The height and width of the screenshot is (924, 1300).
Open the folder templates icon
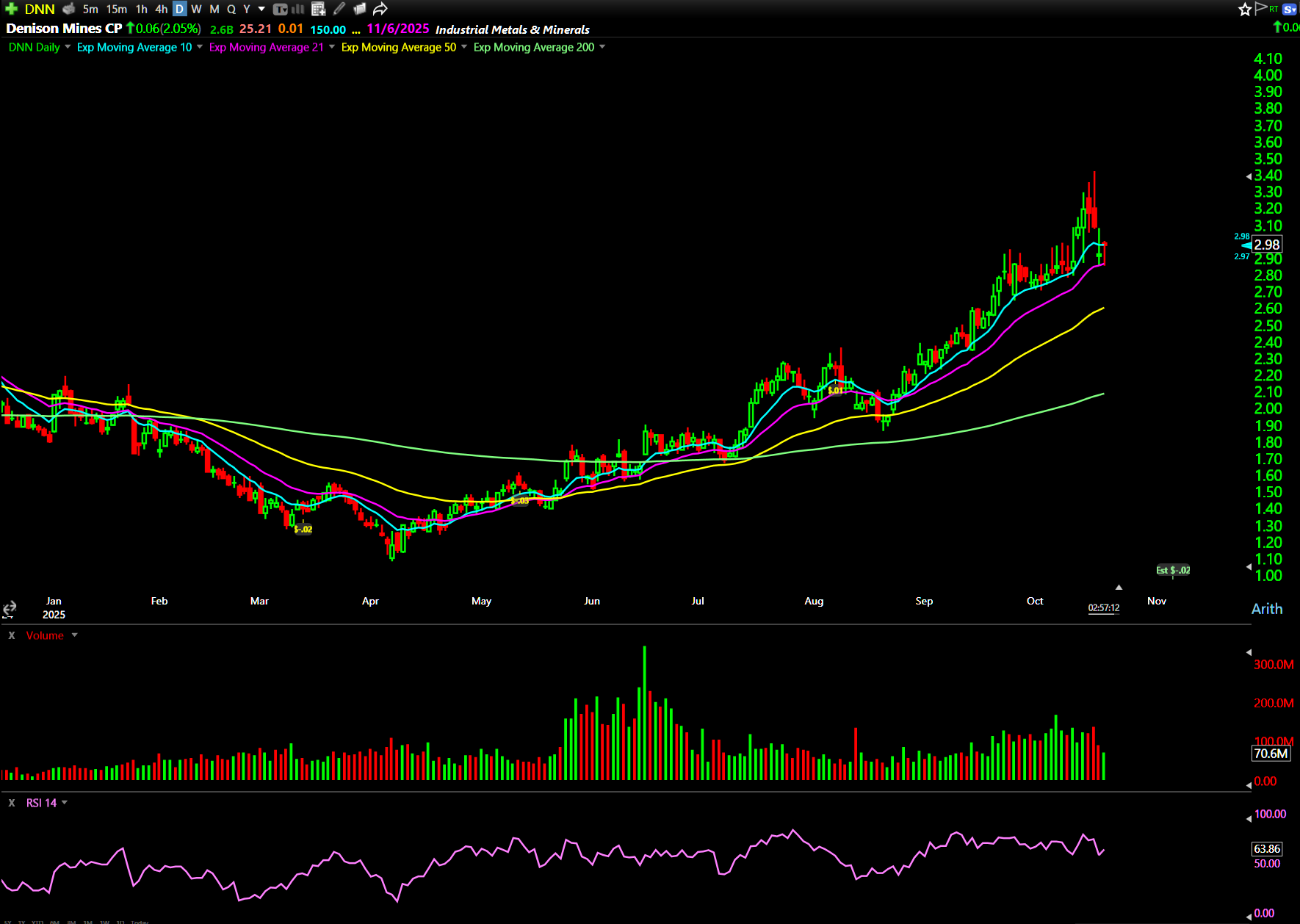[359, 9]
